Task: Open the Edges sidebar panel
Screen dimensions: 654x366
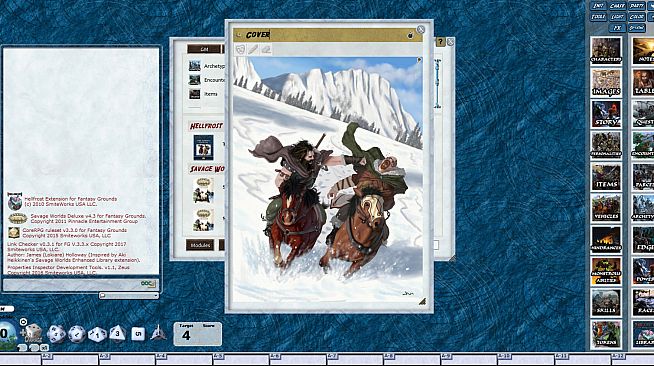Action: pyautogui.click(x=643, y=239)
